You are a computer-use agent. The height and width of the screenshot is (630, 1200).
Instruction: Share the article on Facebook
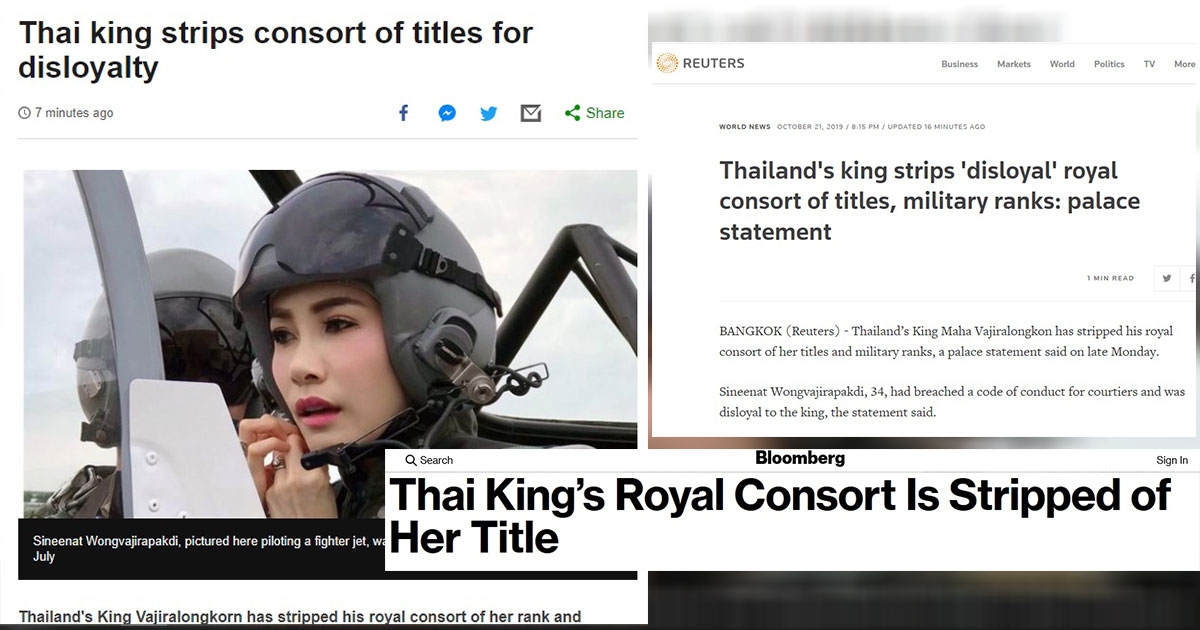(x=403, y=113)
